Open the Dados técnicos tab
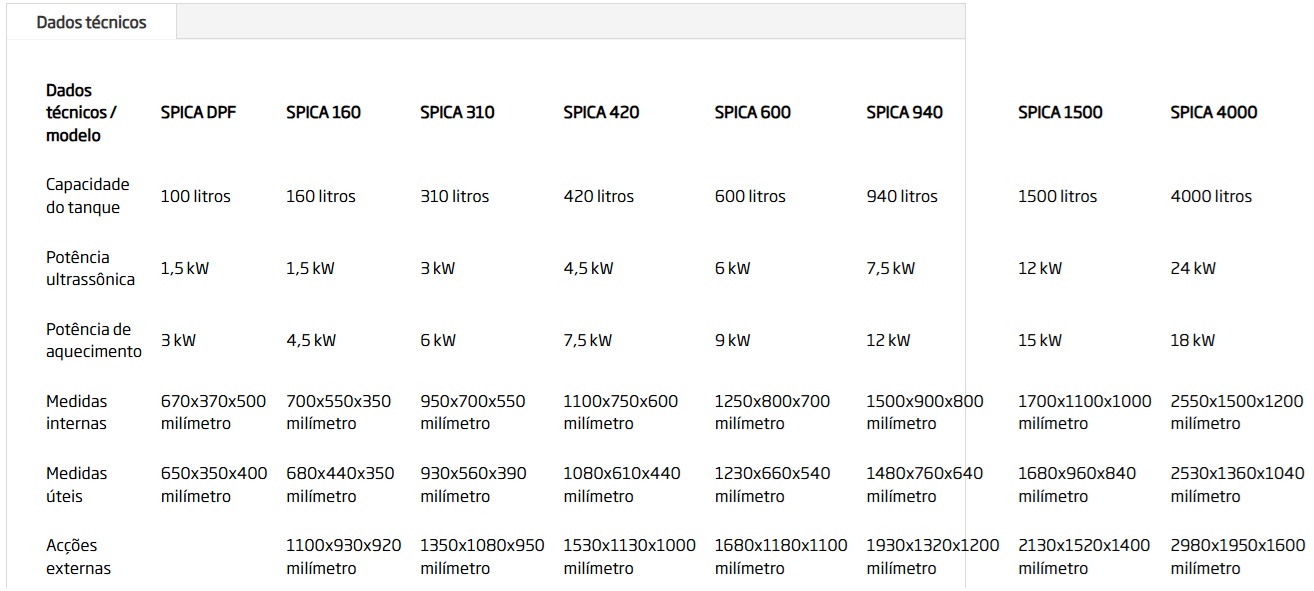 coord(91,22)
